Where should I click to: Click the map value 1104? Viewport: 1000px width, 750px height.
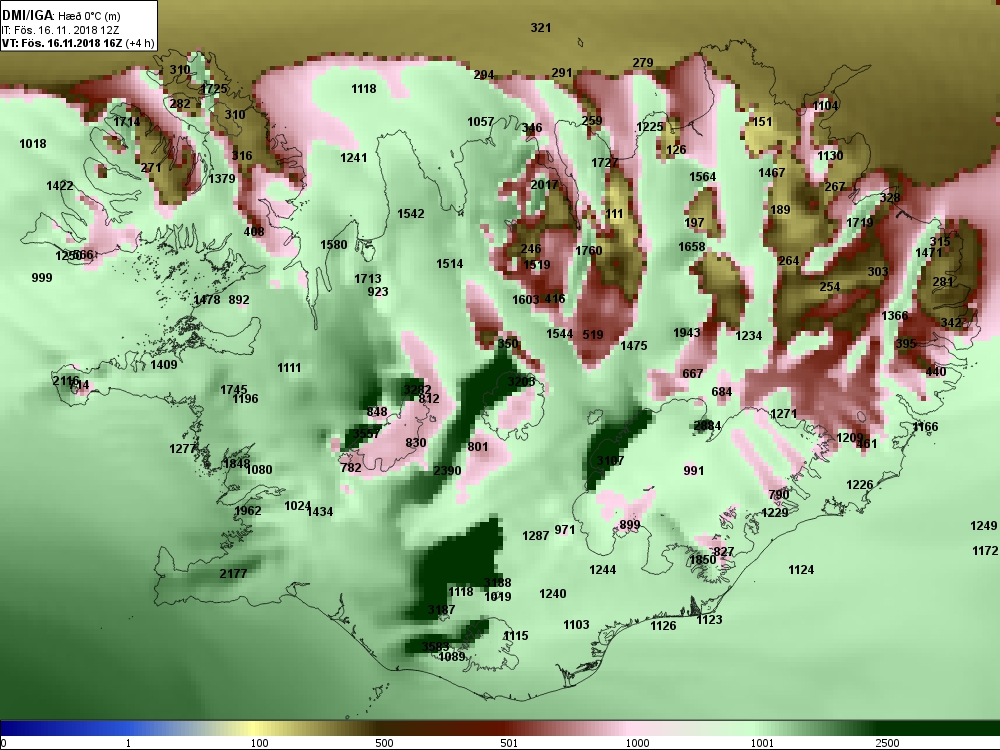pyautogui.click(x=825, y=106)
